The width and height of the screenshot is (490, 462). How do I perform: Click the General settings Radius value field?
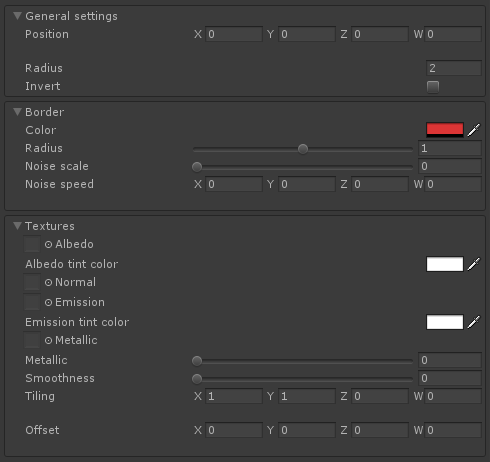click(x=454, y=68)
